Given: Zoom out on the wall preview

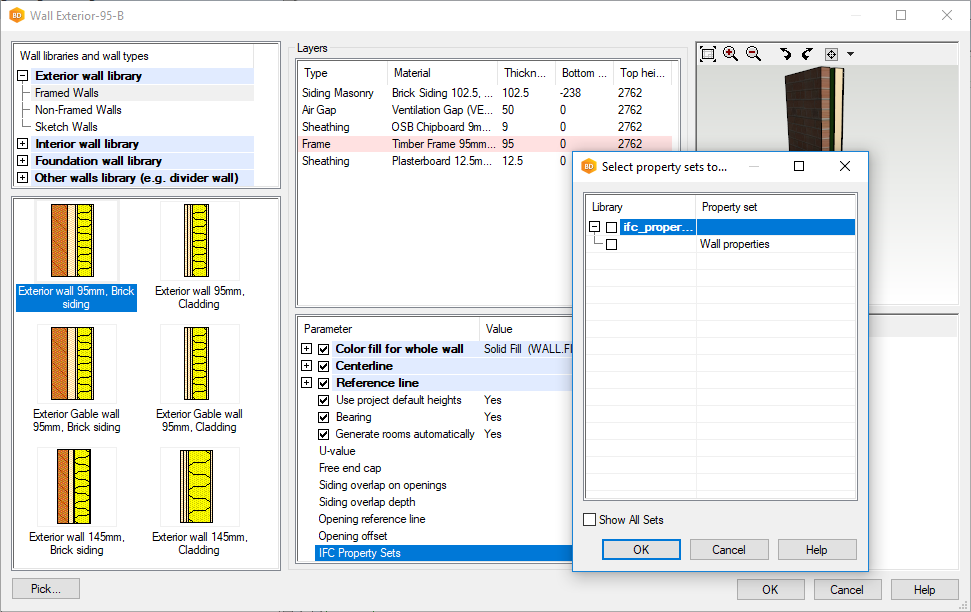Looking at the screenshot, I should click(x=753, y=54).
